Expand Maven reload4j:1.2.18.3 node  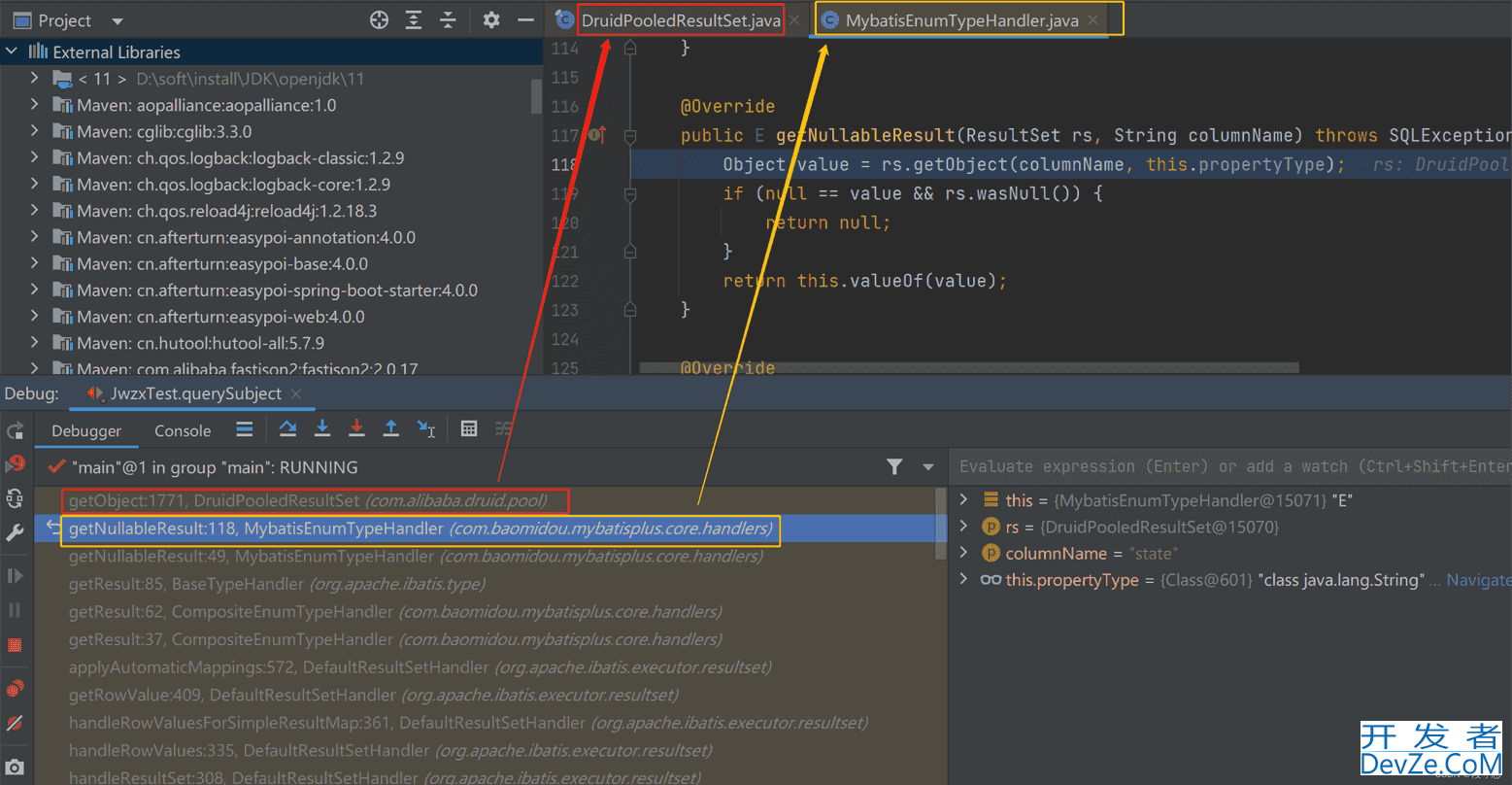(35, 210)
